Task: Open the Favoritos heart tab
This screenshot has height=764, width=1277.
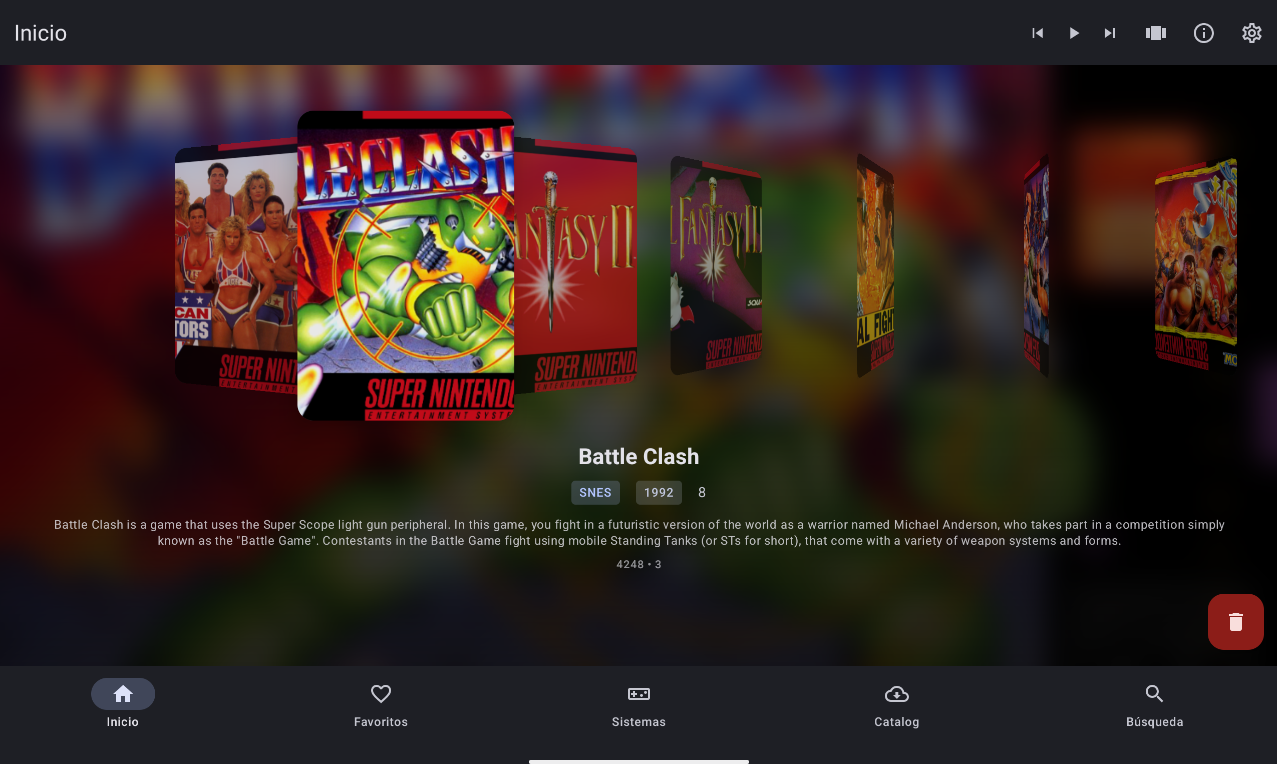Action: 381,705
